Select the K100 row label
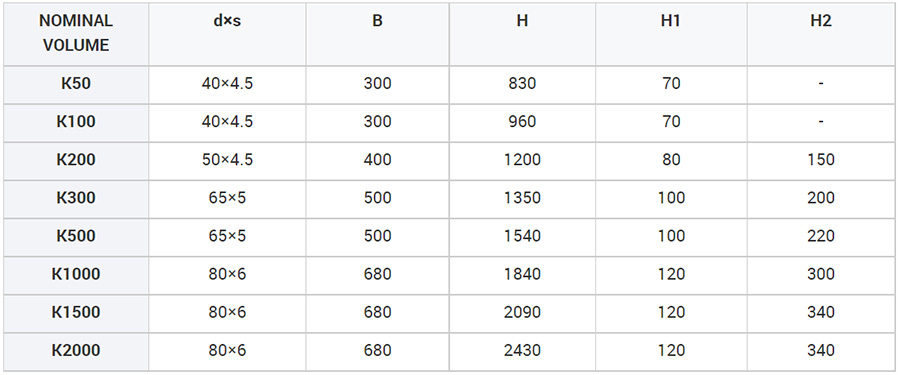The width and height of the screenshot is (900, 375). 76,122
